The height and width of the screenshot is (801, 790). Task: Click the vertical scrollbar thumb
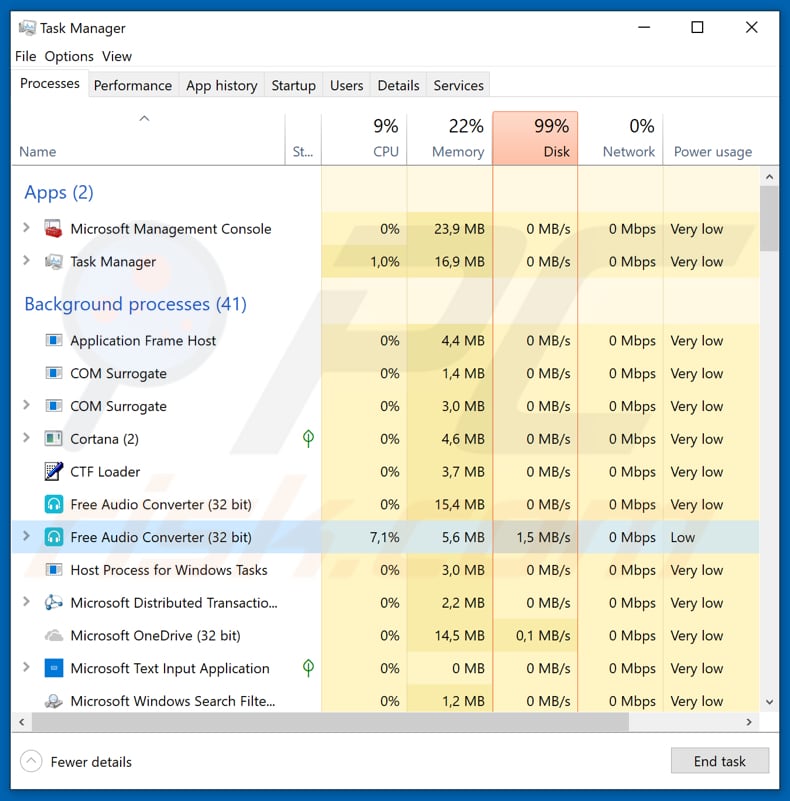(769, 219)
